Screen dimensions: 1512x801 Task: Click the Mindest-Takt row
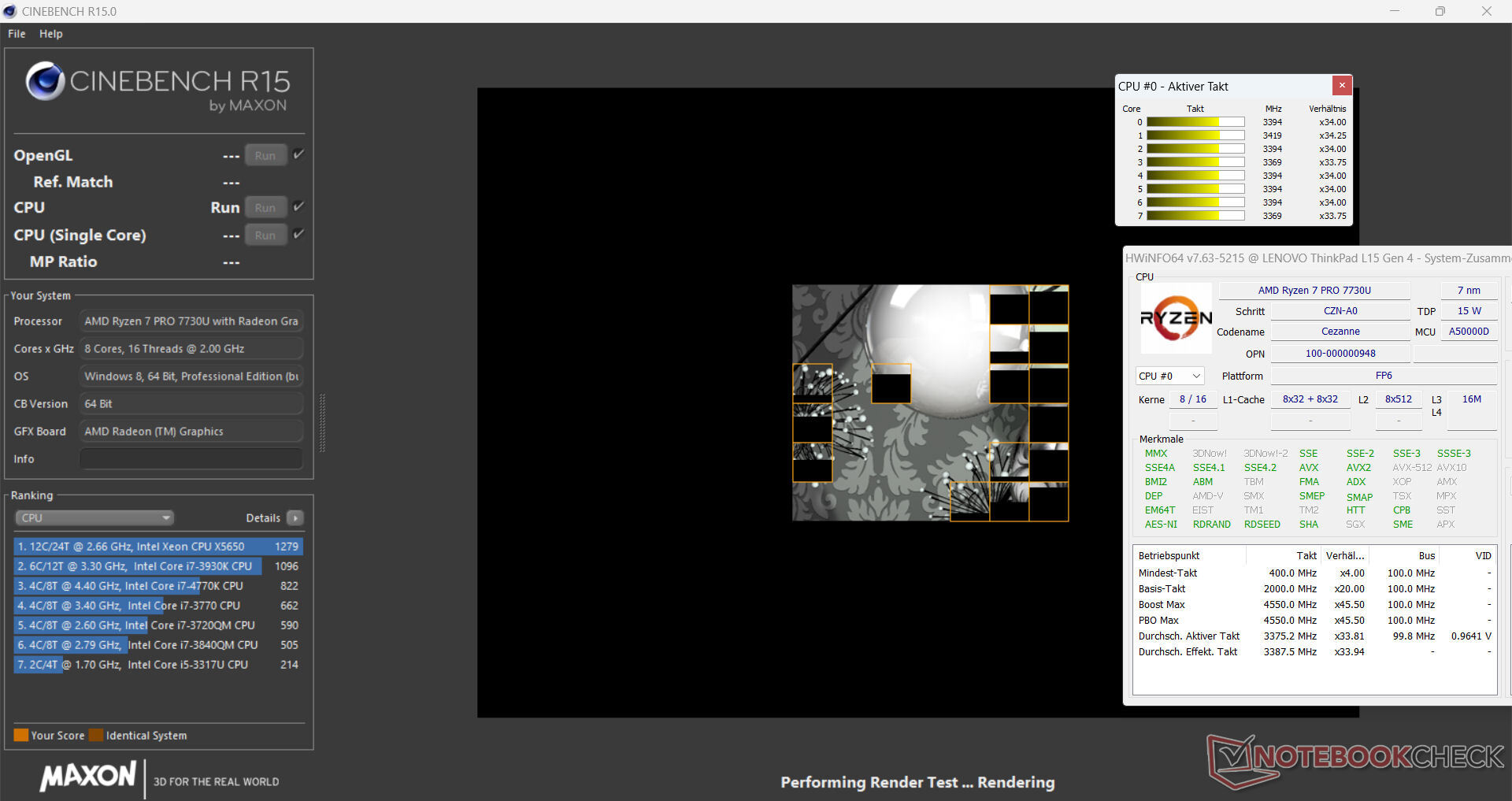pyautogui.click(x=1314, y=573)
